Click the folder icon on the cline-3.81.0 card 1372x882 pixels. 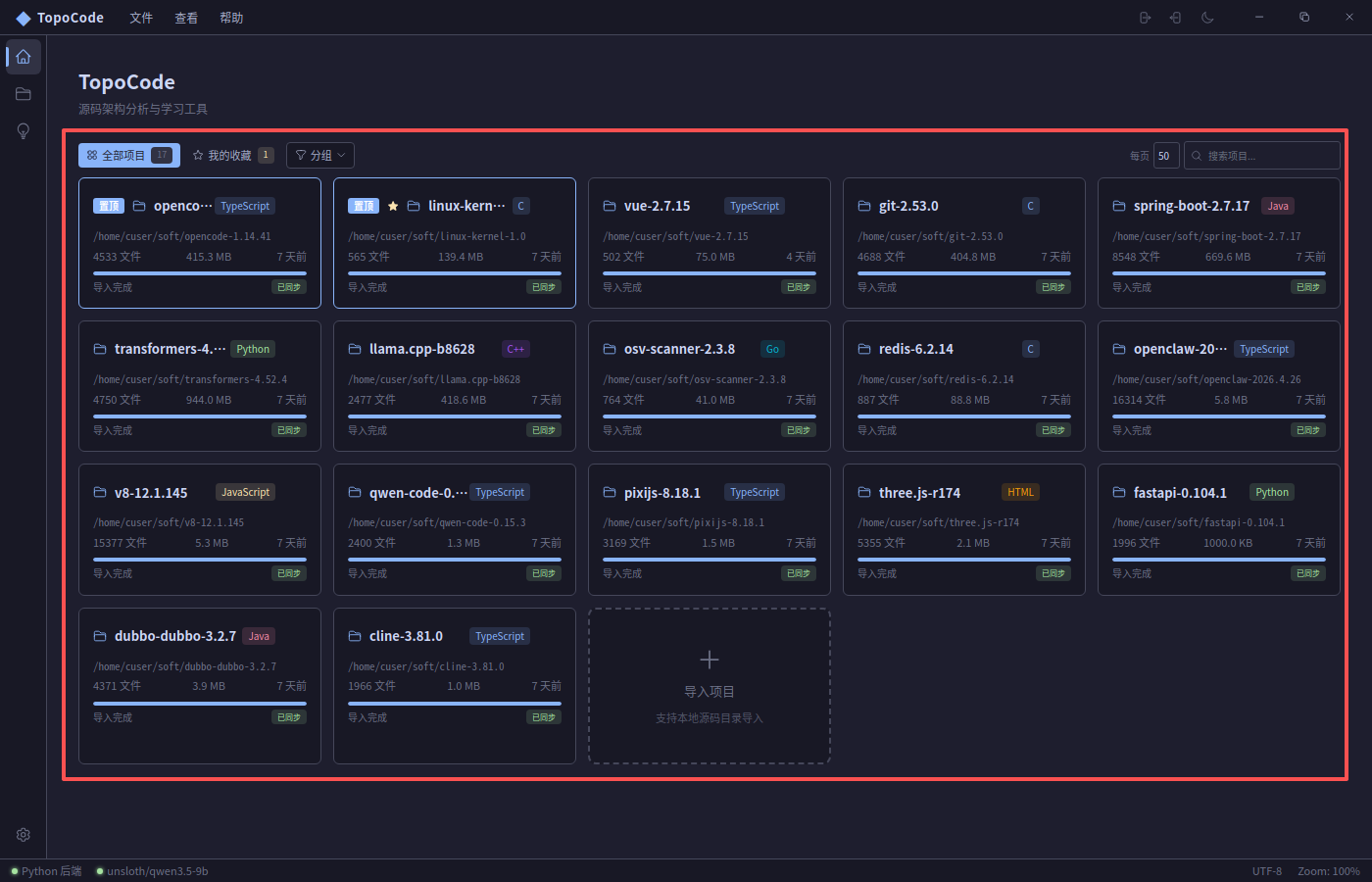[355, 636]
